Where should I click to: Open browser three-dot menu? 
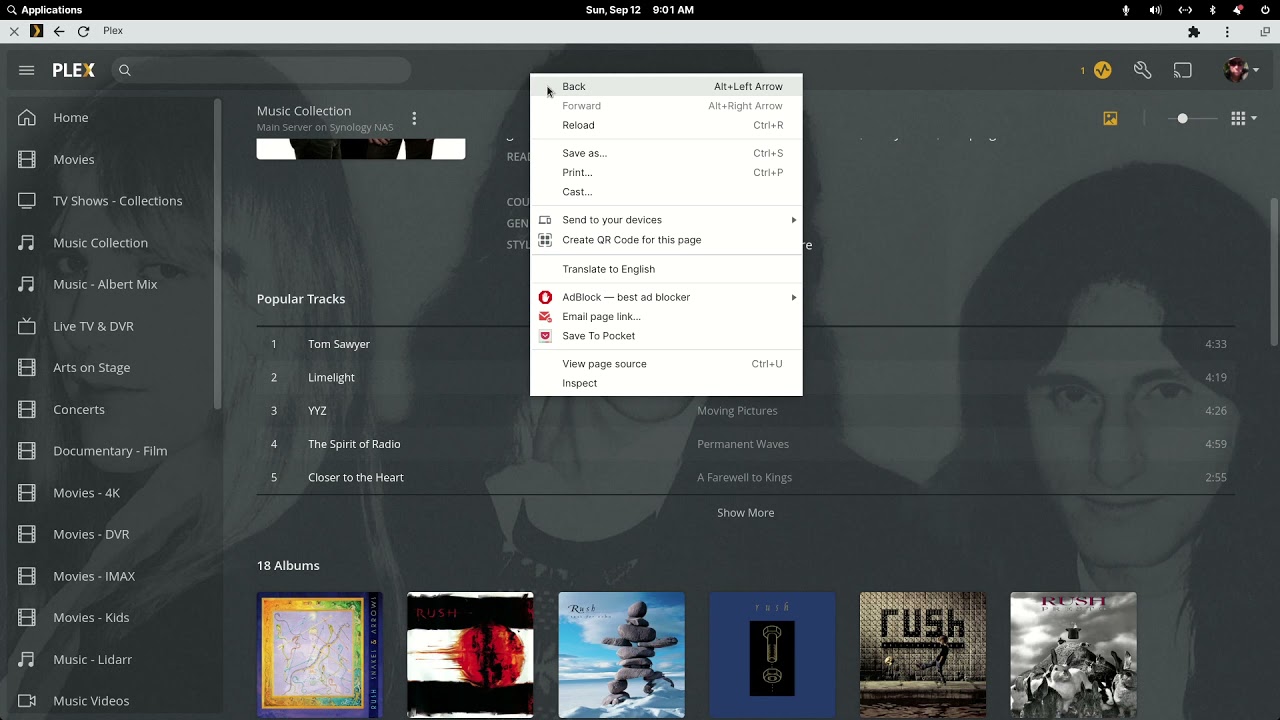pyautogui.click(x=1227, y=32)
